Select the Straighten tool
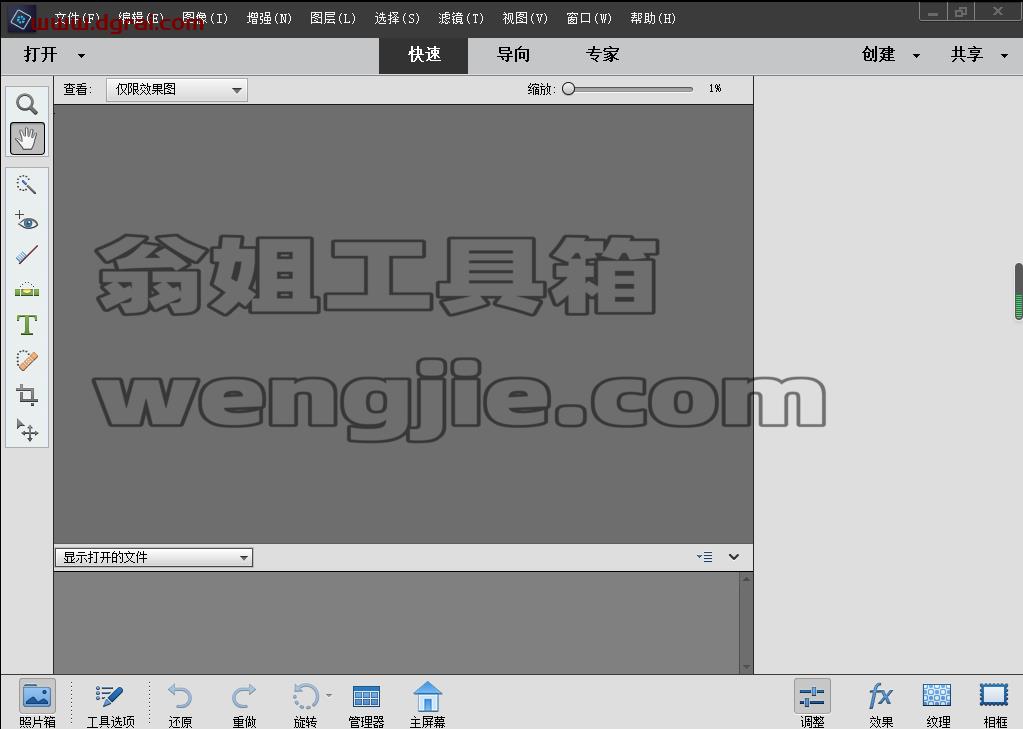Viewport: 1023px width, 729px height. 27,289
